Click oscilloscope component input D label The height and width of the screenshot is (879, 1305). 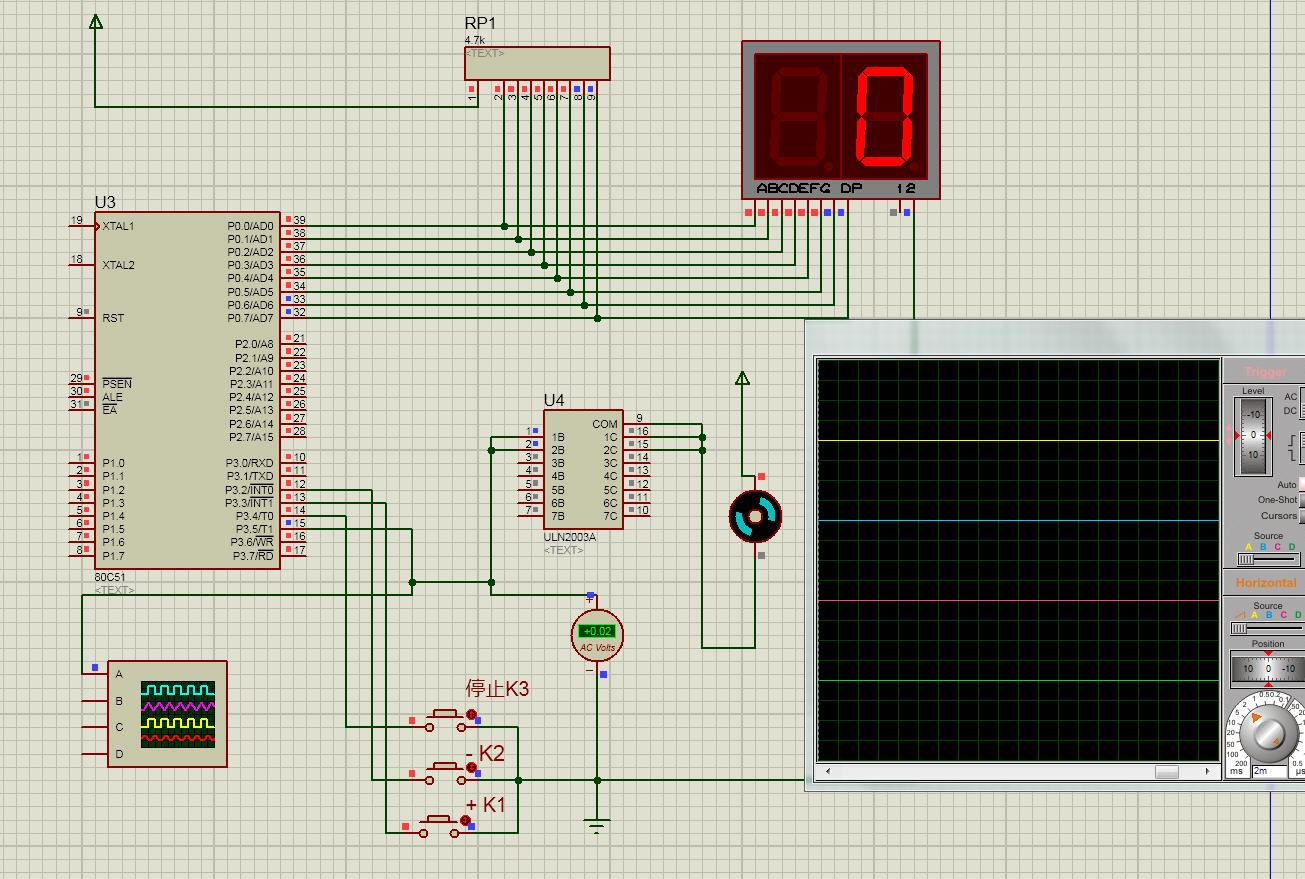(119, 754)
